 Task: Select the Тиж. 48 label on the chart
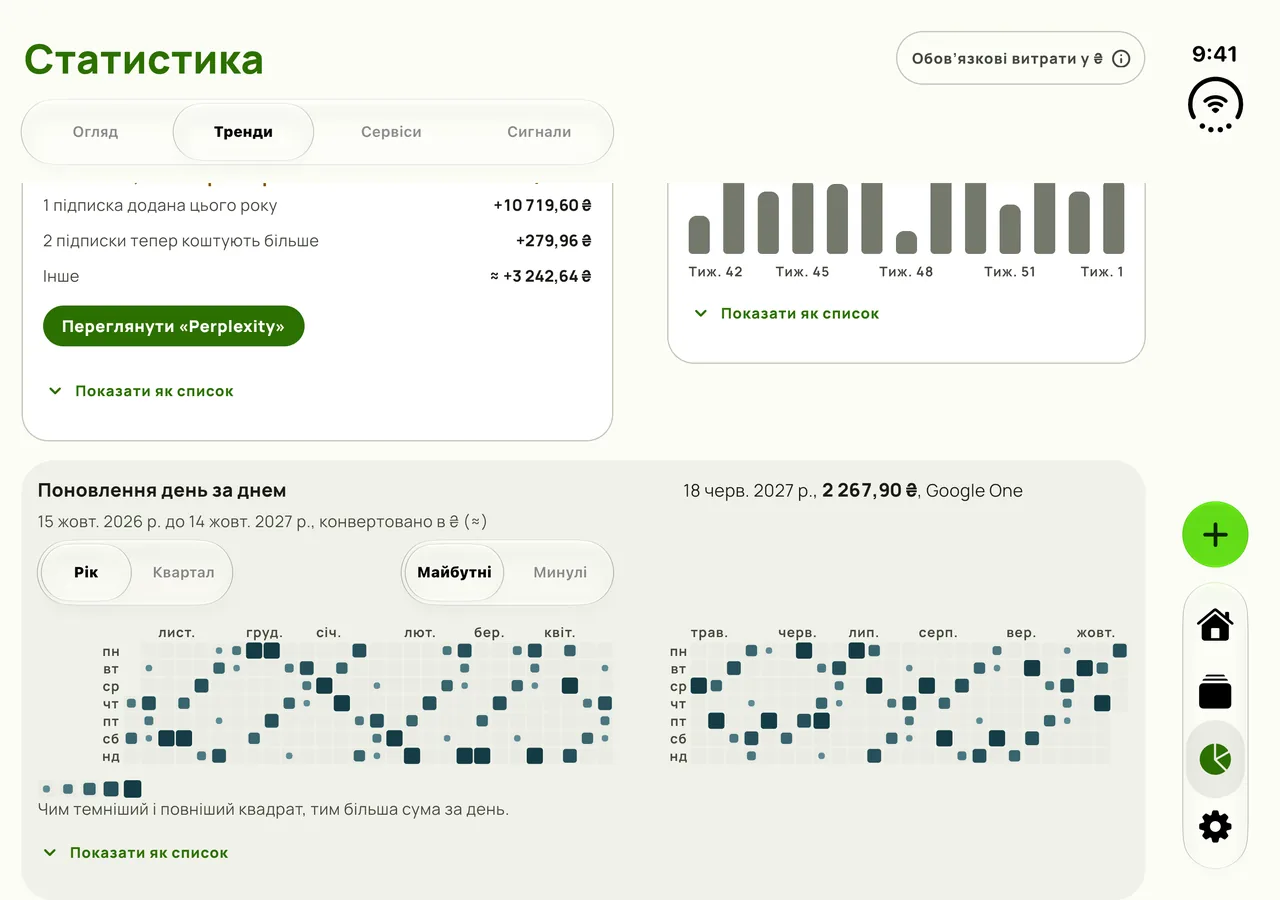coord(906,272)
